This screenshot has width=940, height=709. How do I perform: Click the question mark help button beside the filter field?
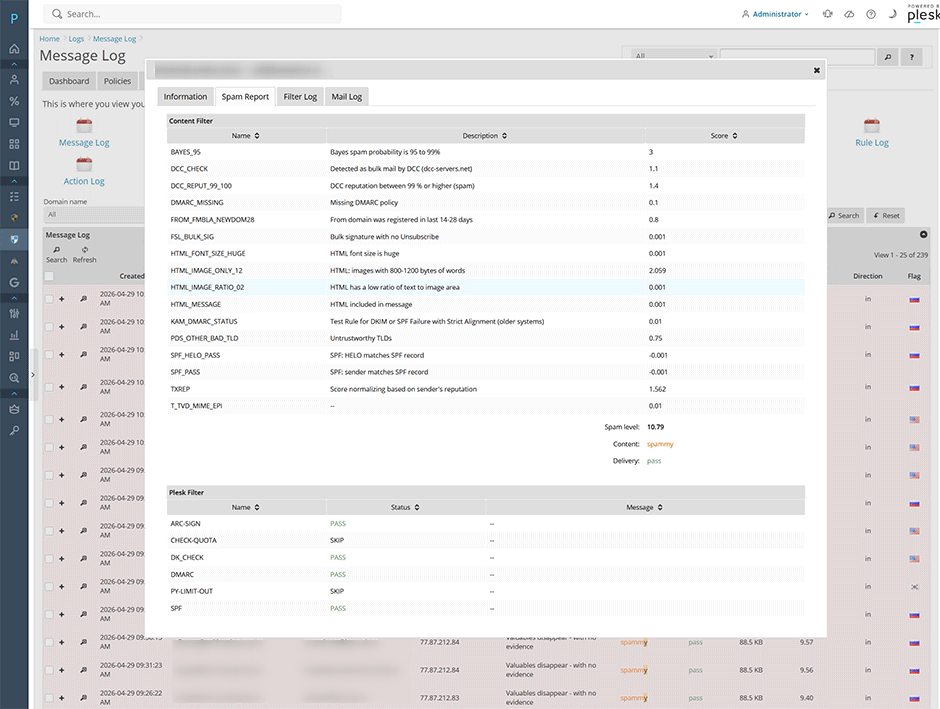pyautogui.click(x=912, y=57)
